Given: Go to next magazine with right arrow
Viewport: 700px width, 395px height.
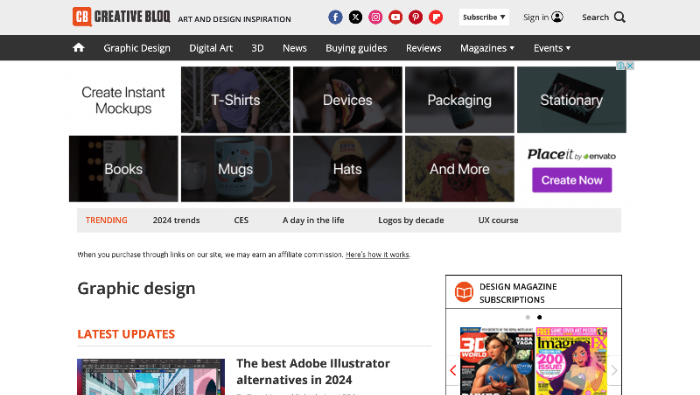Looking at the screenshot, I should 614,370.
